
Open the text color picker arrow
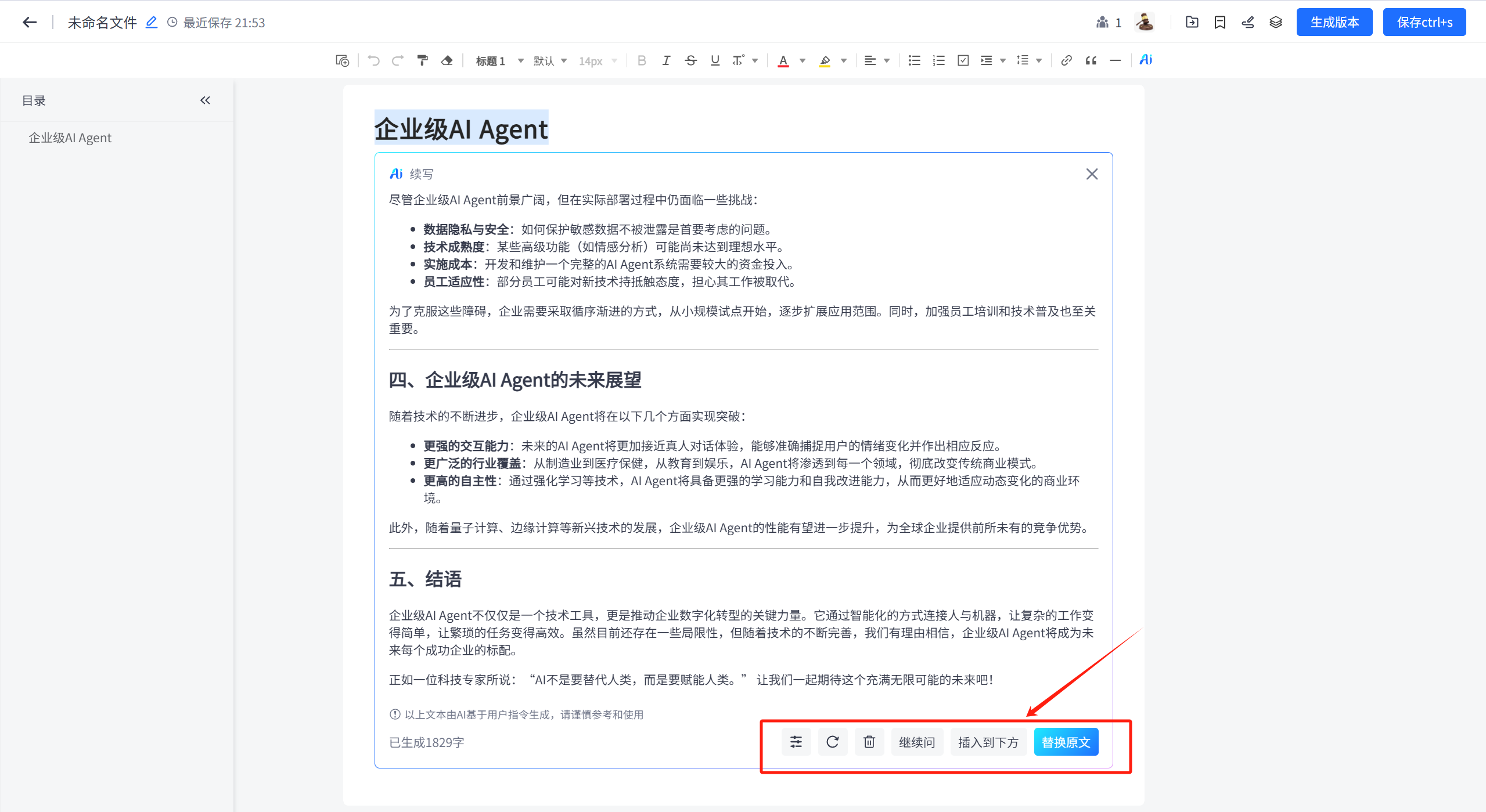803,60
